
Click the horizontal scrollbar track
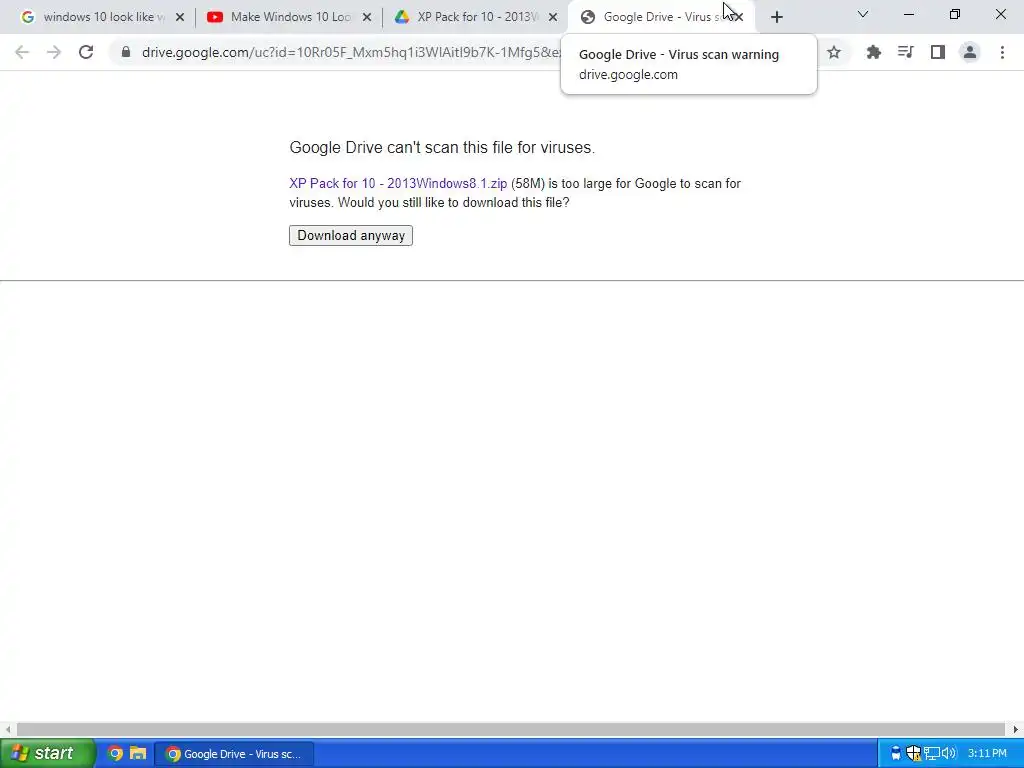pos(511,729)
